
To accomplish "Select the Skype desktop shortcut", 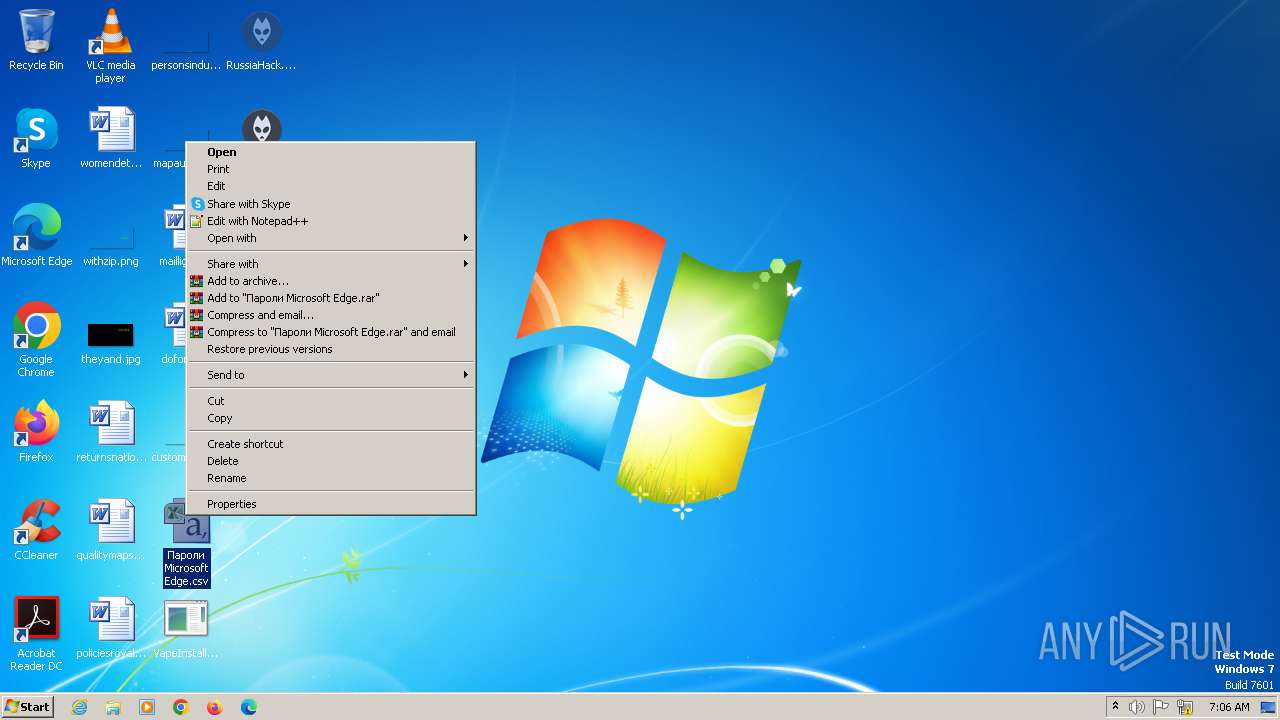I will tap(36, 138).
